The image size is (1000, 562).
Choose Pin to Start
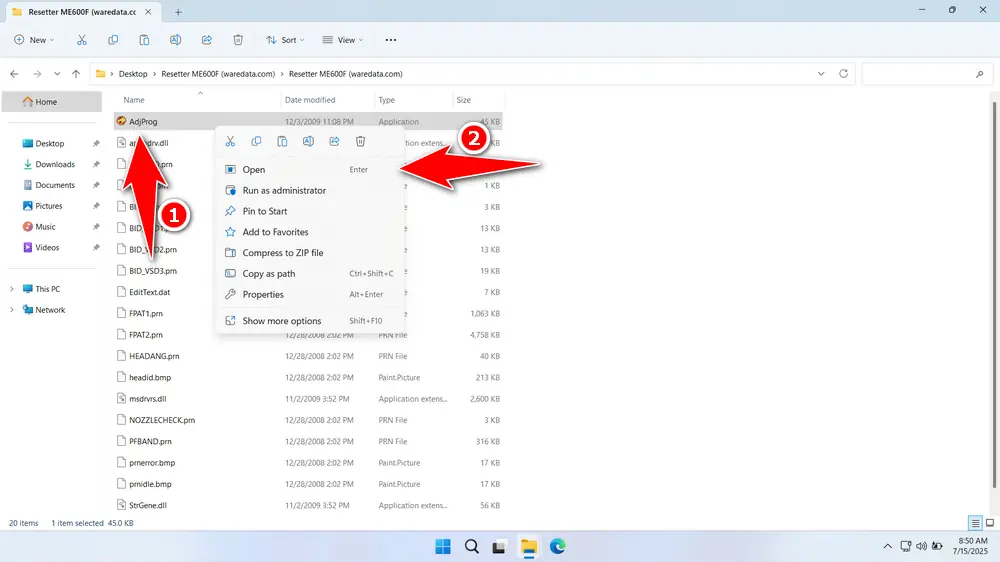(x=310, y=211)
